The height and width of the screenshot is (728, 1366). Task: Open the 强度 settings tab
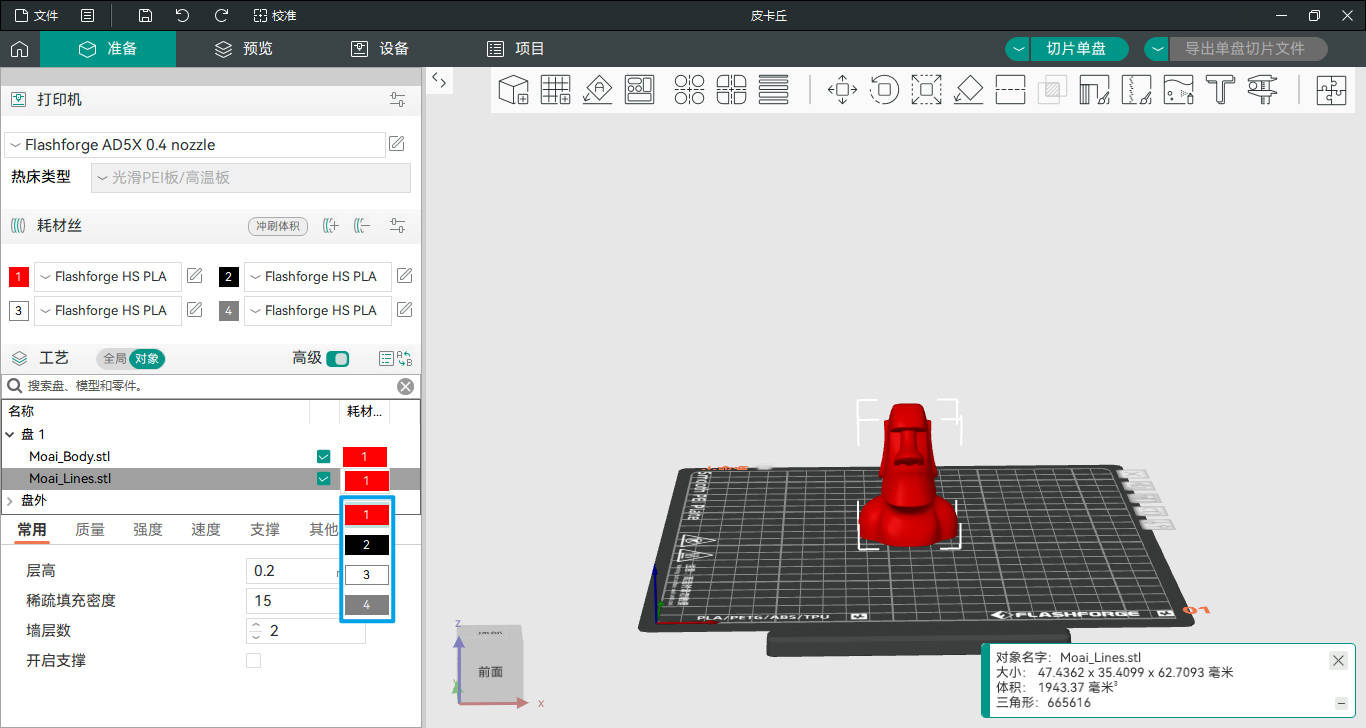tap(148, 529)
